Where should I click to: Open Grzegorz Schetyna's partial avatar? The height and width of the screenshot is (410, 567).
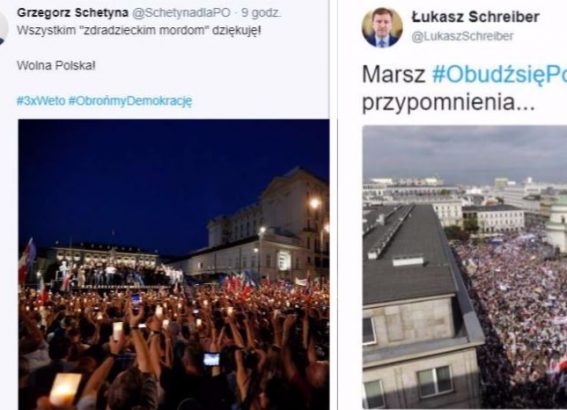(x=4, y=27)
